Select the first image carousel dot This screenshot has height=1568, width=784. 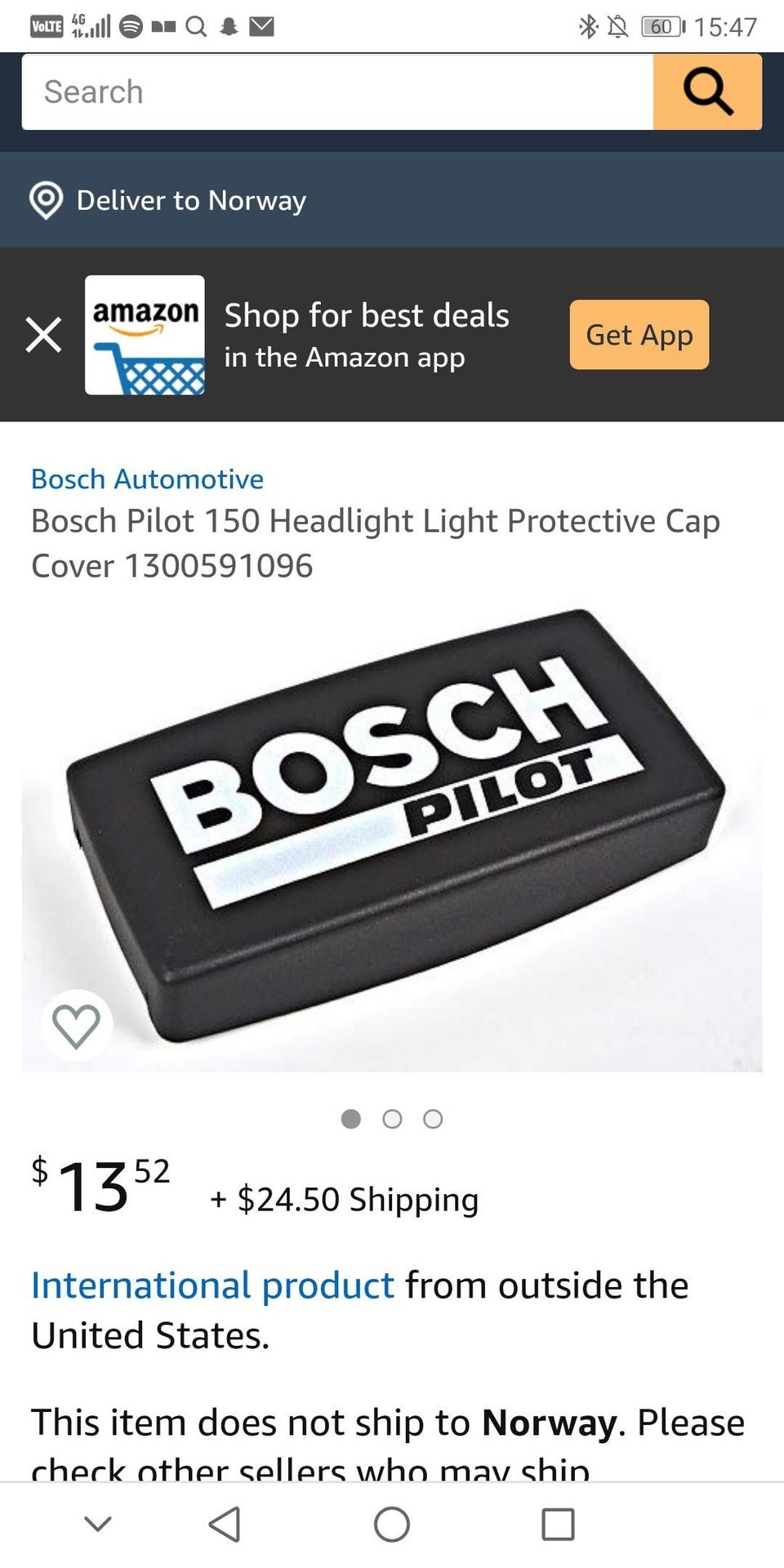(351, 1119)
